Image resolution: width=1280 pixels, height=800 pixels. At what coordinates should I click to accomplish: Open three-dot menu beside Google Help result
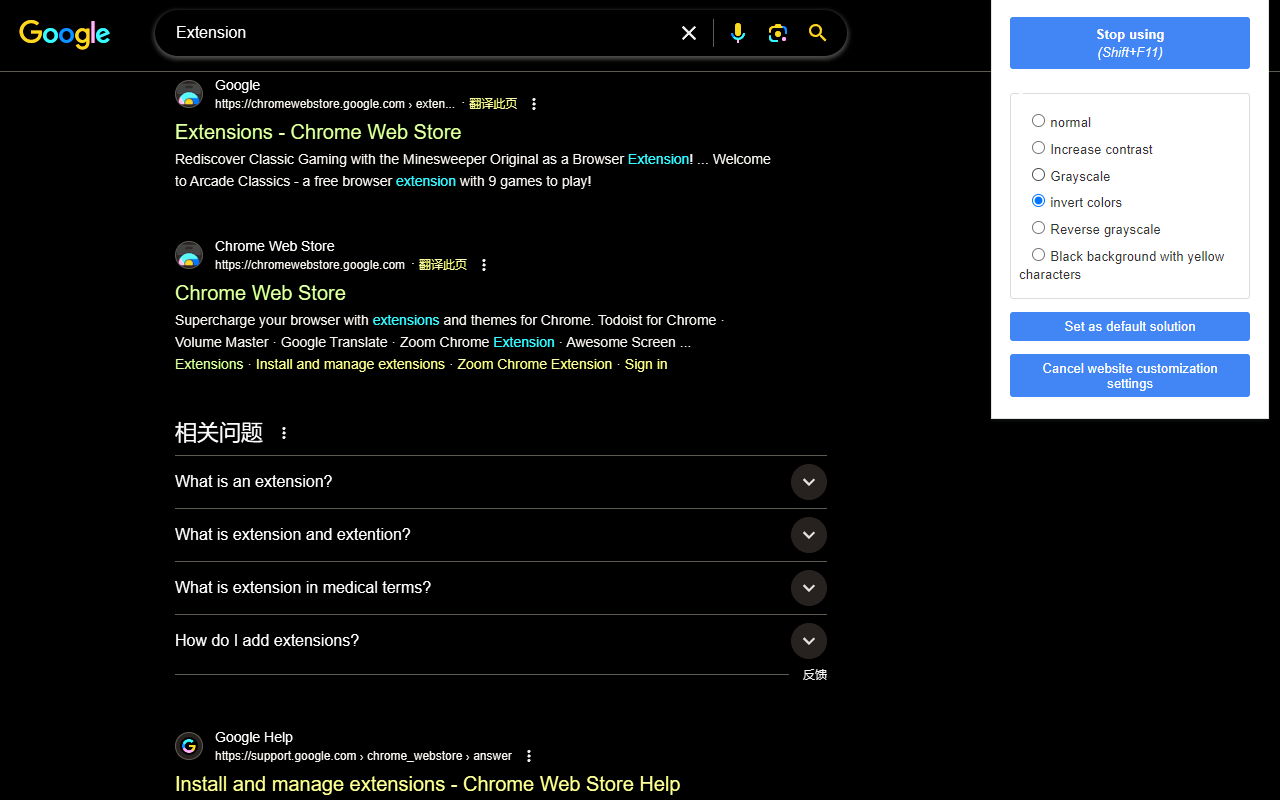[x=529, y=756]
